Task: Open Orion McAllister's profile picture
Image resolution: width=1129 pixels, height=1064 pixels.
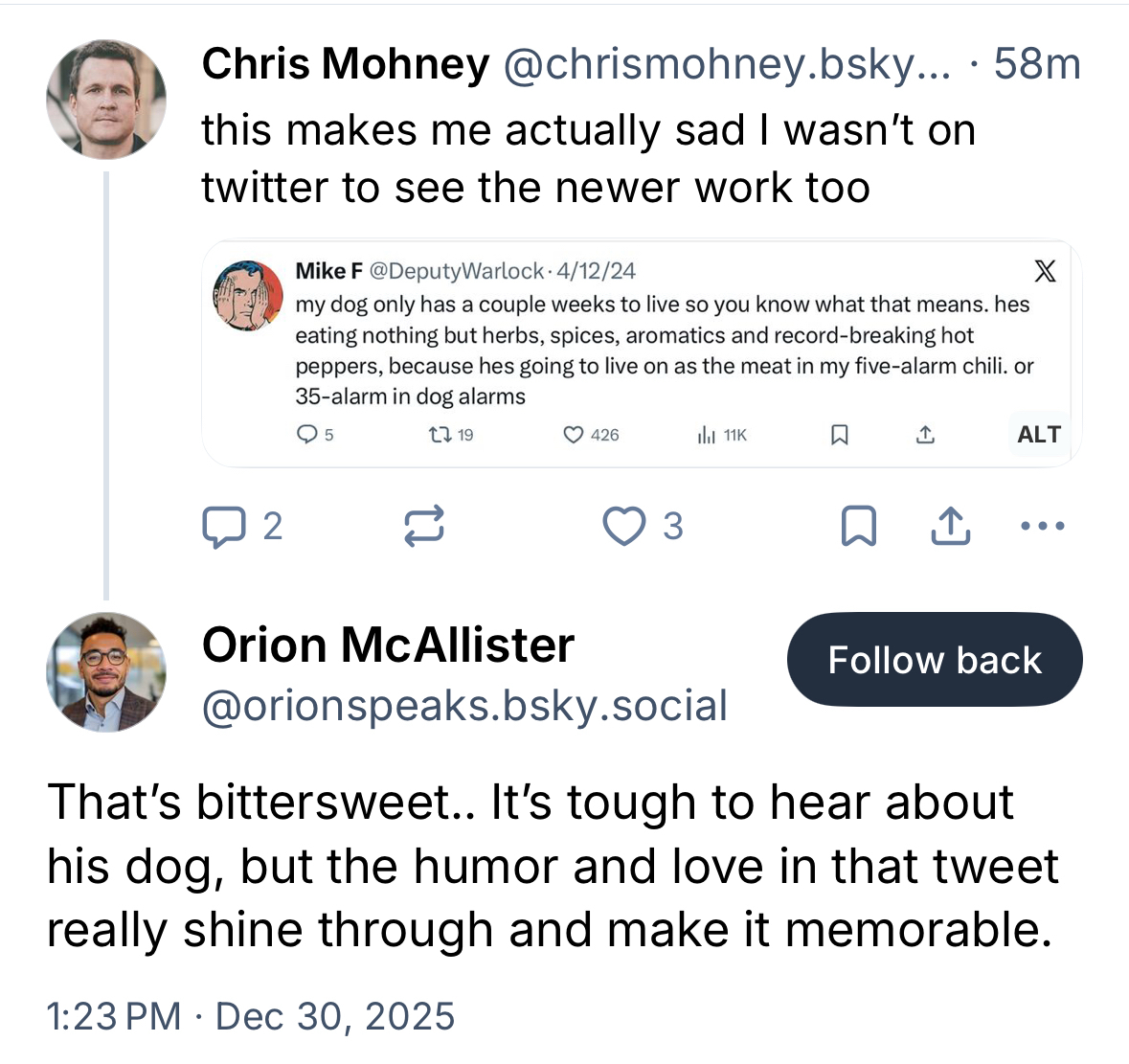Action: click(106, 672)
